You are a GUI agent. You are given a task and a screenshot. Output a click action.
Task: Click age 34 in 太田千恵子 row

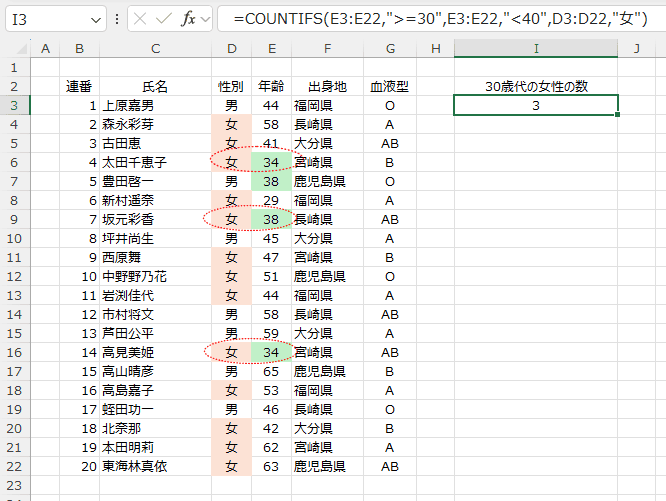point(271,163)
